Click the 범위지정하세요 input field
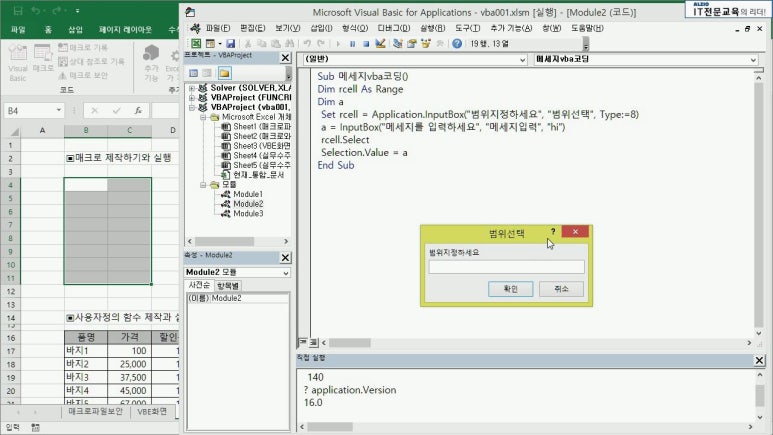 tap(506, 267)
